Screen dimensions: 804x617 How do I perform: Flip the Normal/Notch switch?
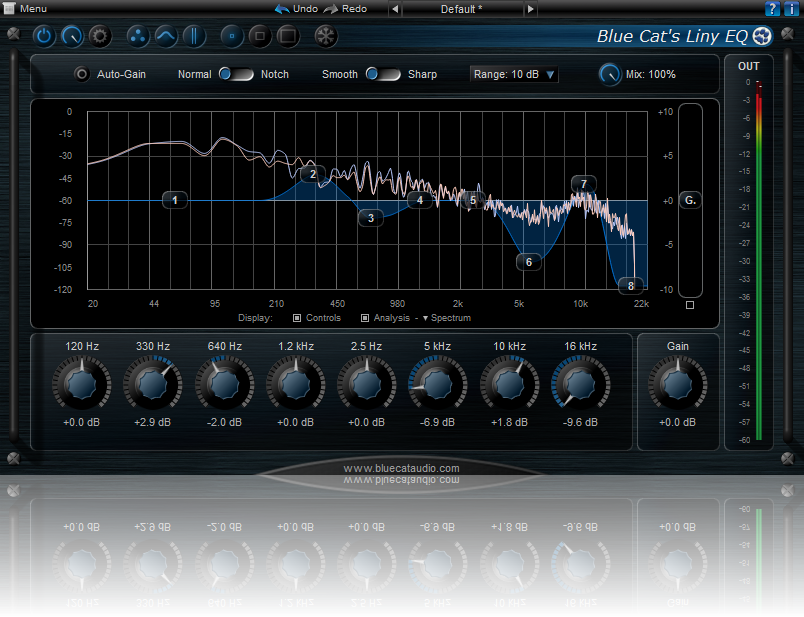click(x=236, y=74)
